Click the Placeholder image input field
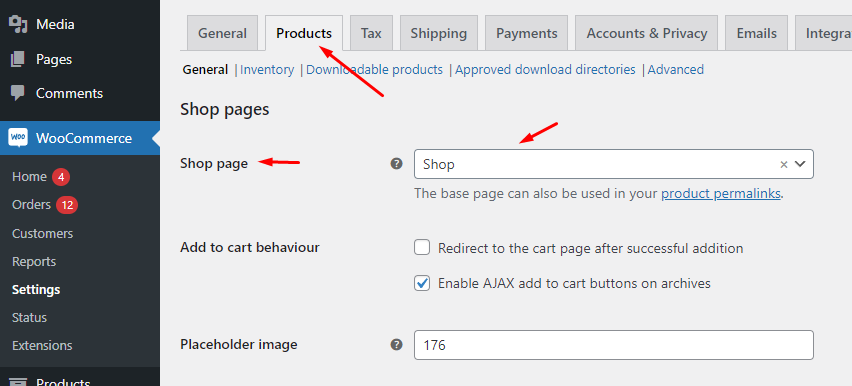 point(613,345)
